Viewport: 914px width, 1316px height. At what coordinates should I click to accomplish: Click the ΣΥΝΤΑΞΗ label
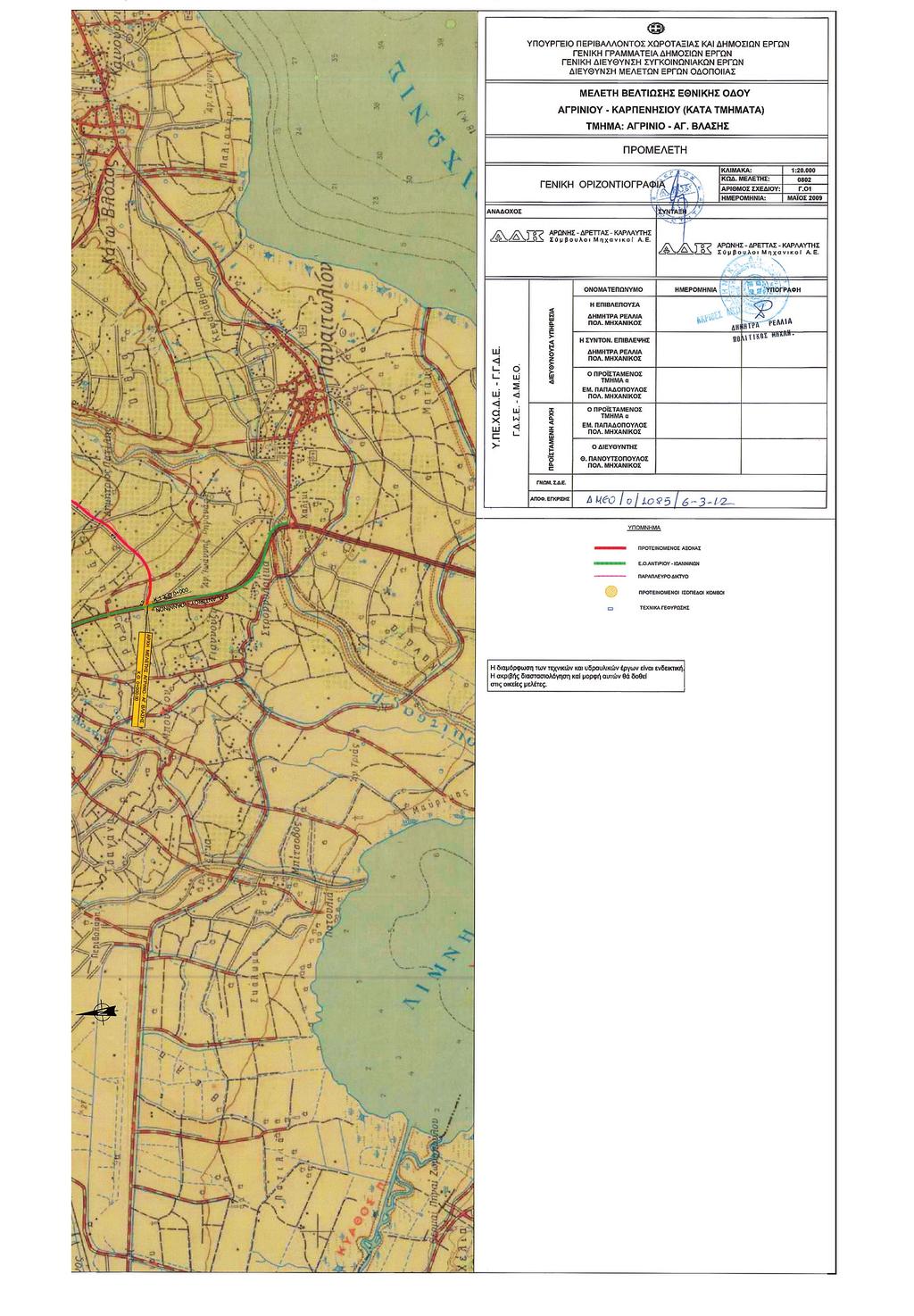click(x=671, y=212)
